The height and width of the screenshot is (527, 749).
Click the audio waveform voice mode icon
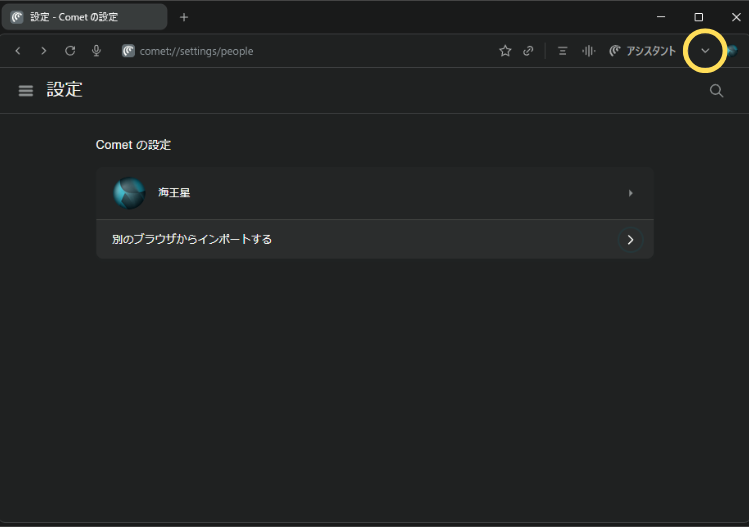click(589, 51)
